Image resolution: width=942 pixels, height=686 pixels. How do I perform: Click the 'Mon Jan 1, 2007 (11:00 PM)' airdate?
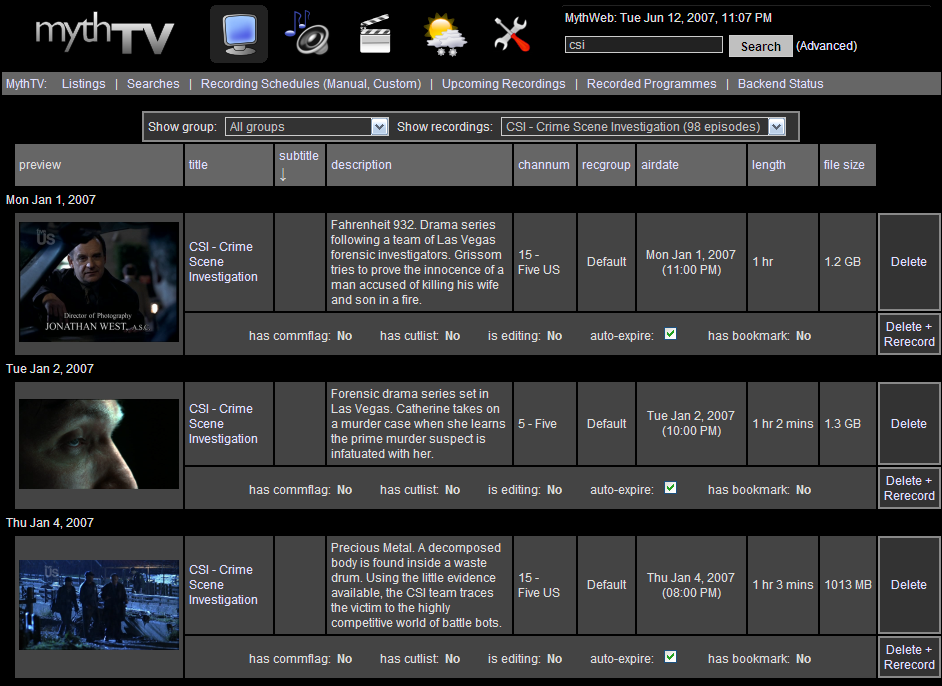click(691, 263)
